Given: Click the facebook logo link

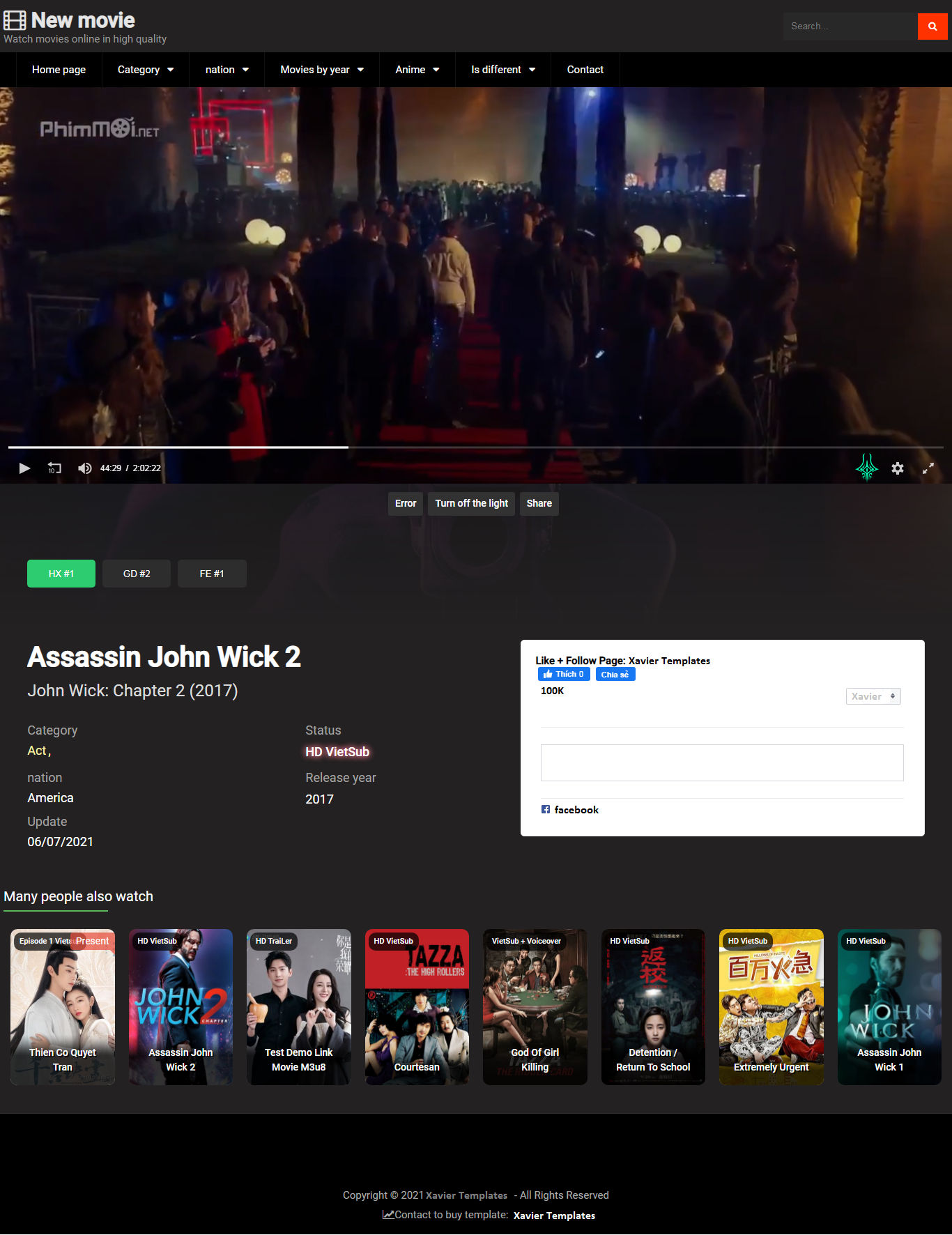Looking at the screenshot, I should pyautogui.click(x=570, y=810).
